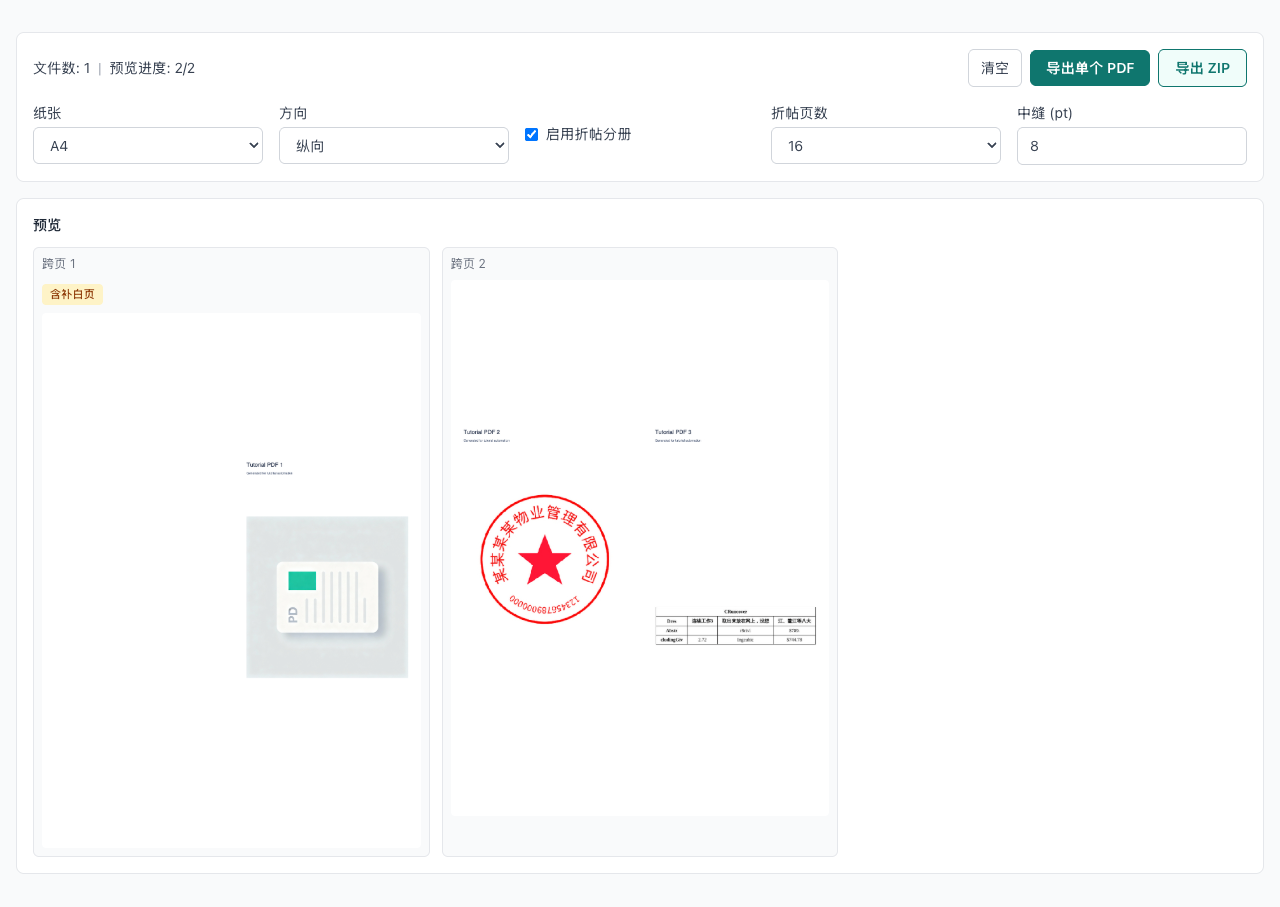1280x907 pixels.
Task: Focus the 中缝 (pt) input field
Action: click(x=1131, y=146)
